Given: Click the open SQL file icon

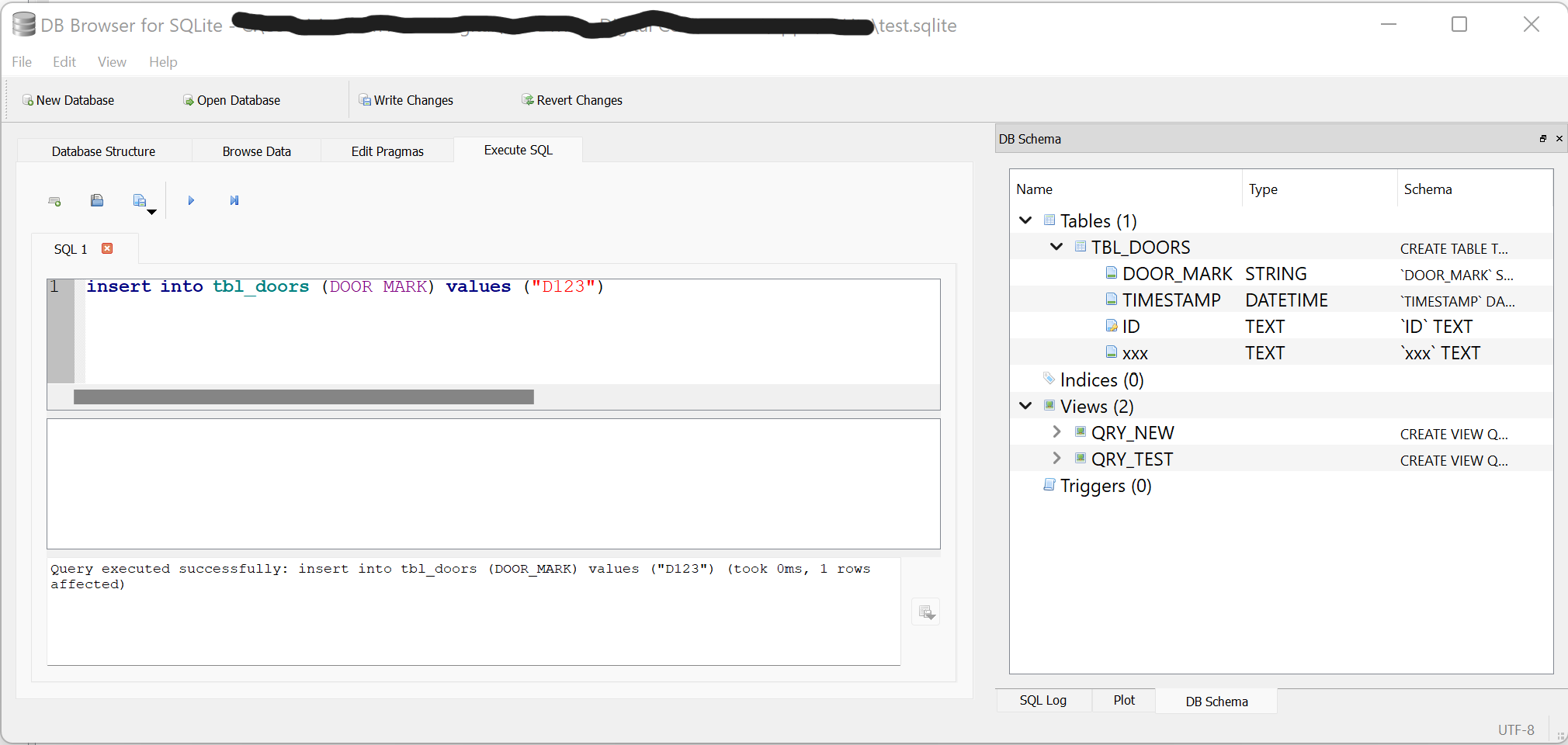Looking at the screenshot, I should [x=97, y=201].
